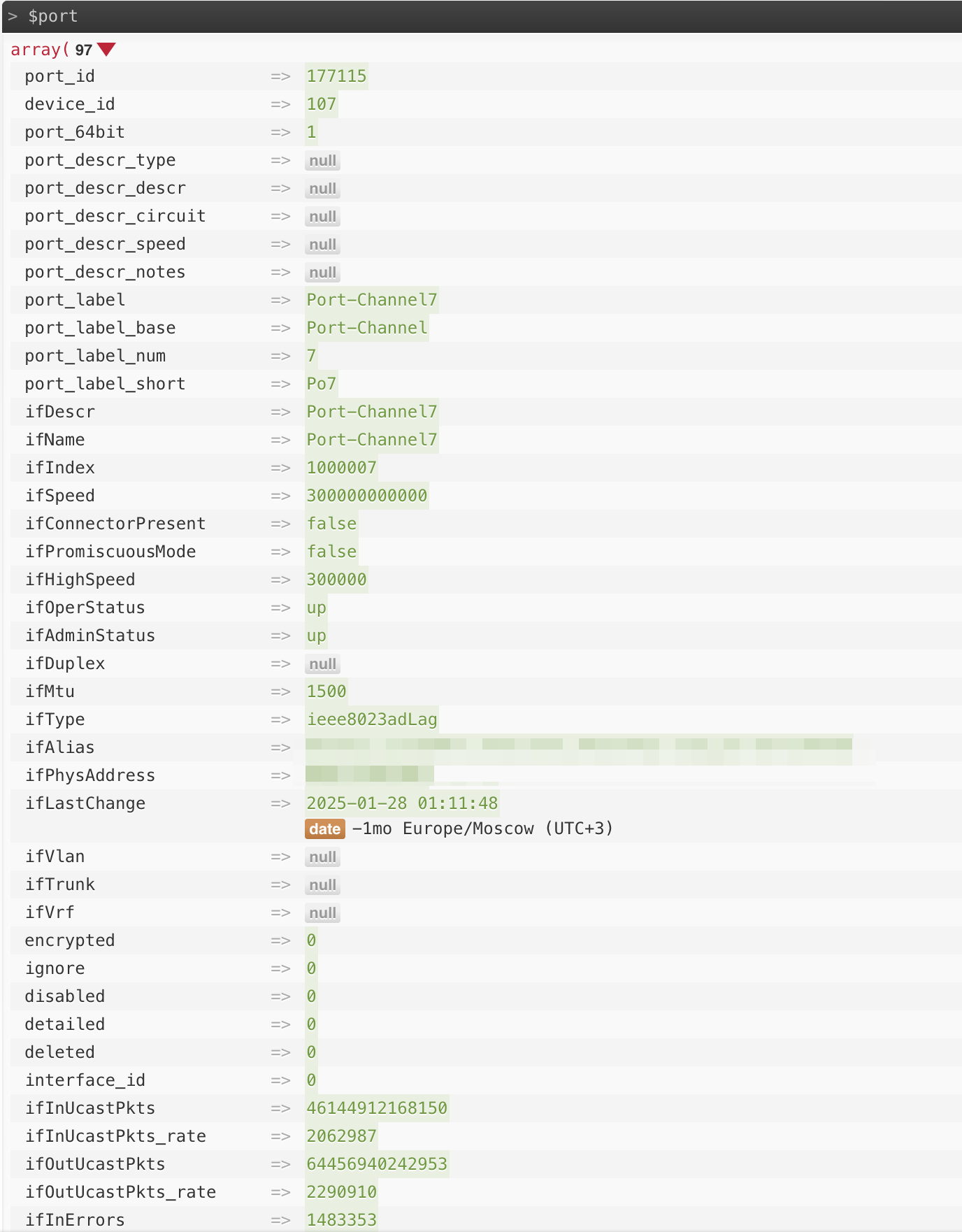Click the port_label value Port-Channel7
The image size is (962, 1232).
point(371,300)
